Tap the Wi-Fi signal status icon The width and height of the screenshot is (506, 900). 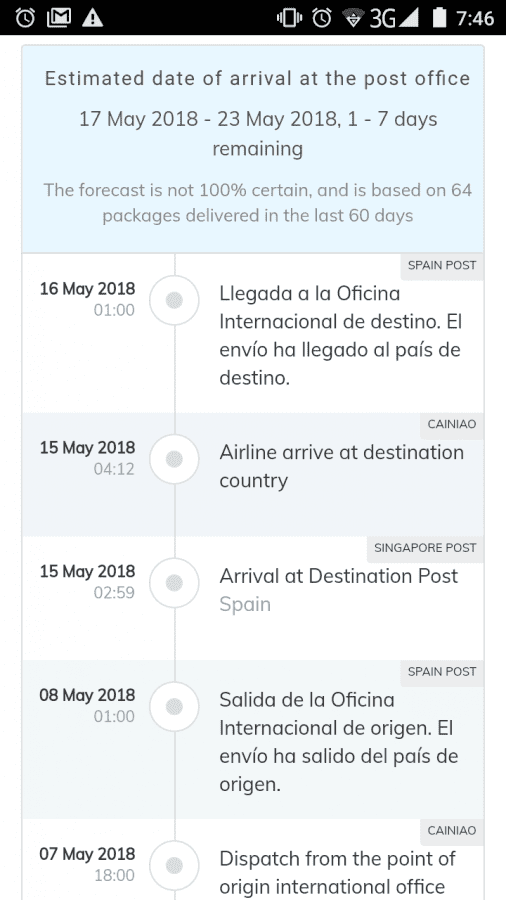(x=354, y=18)
